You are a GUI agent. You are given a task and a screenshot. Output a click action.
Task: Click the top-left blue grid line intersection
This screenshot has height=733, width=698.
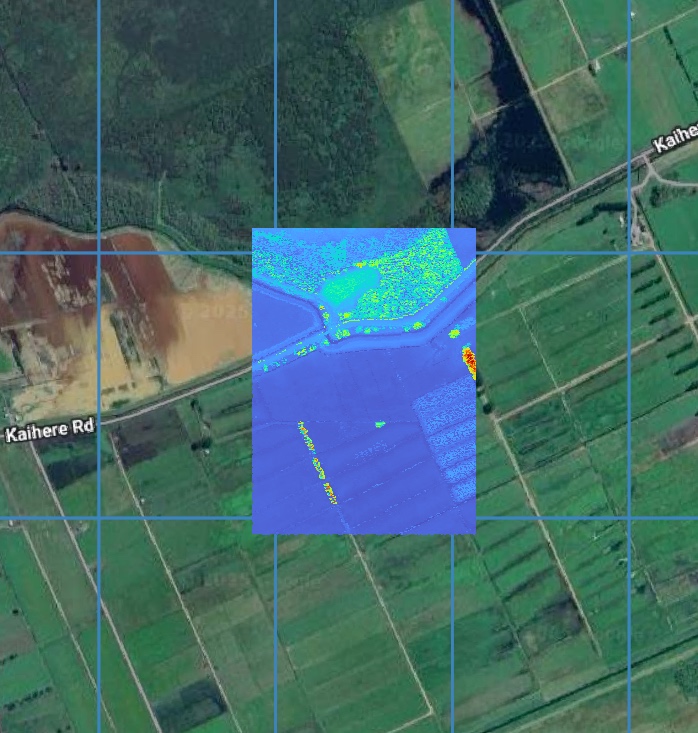pos(99,252)
